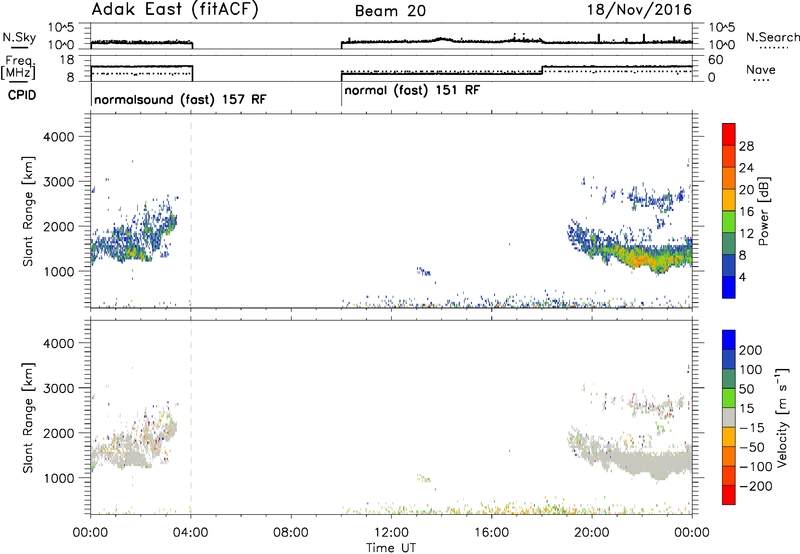Click the '20:00' time axis tick label
800x554 pixels.
point(592,533)
